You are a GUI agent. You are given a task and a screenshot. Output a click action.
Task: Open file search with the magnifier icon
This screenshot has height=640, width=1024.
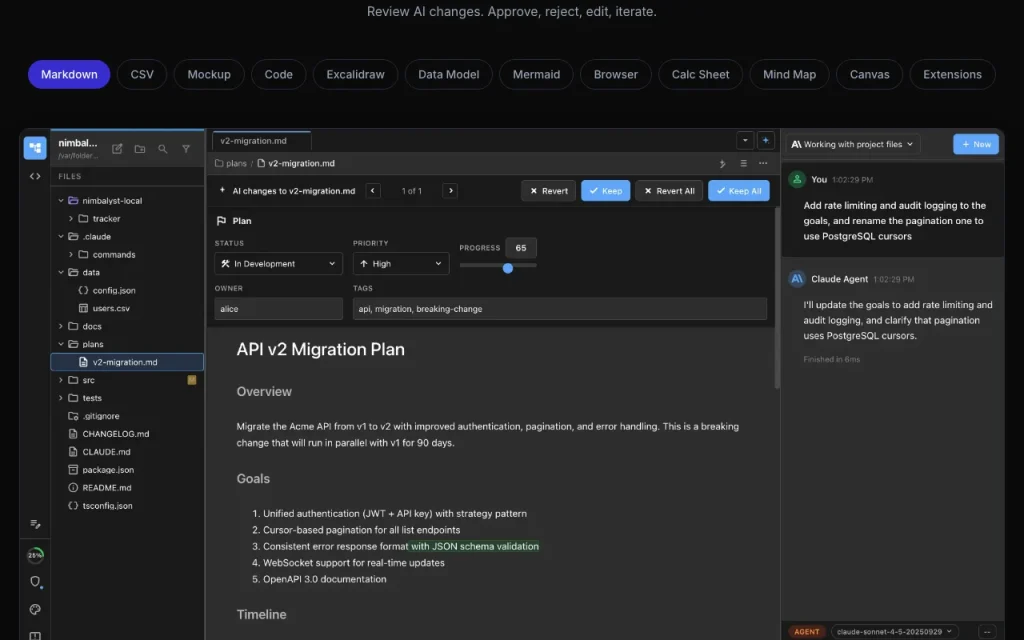163,149
